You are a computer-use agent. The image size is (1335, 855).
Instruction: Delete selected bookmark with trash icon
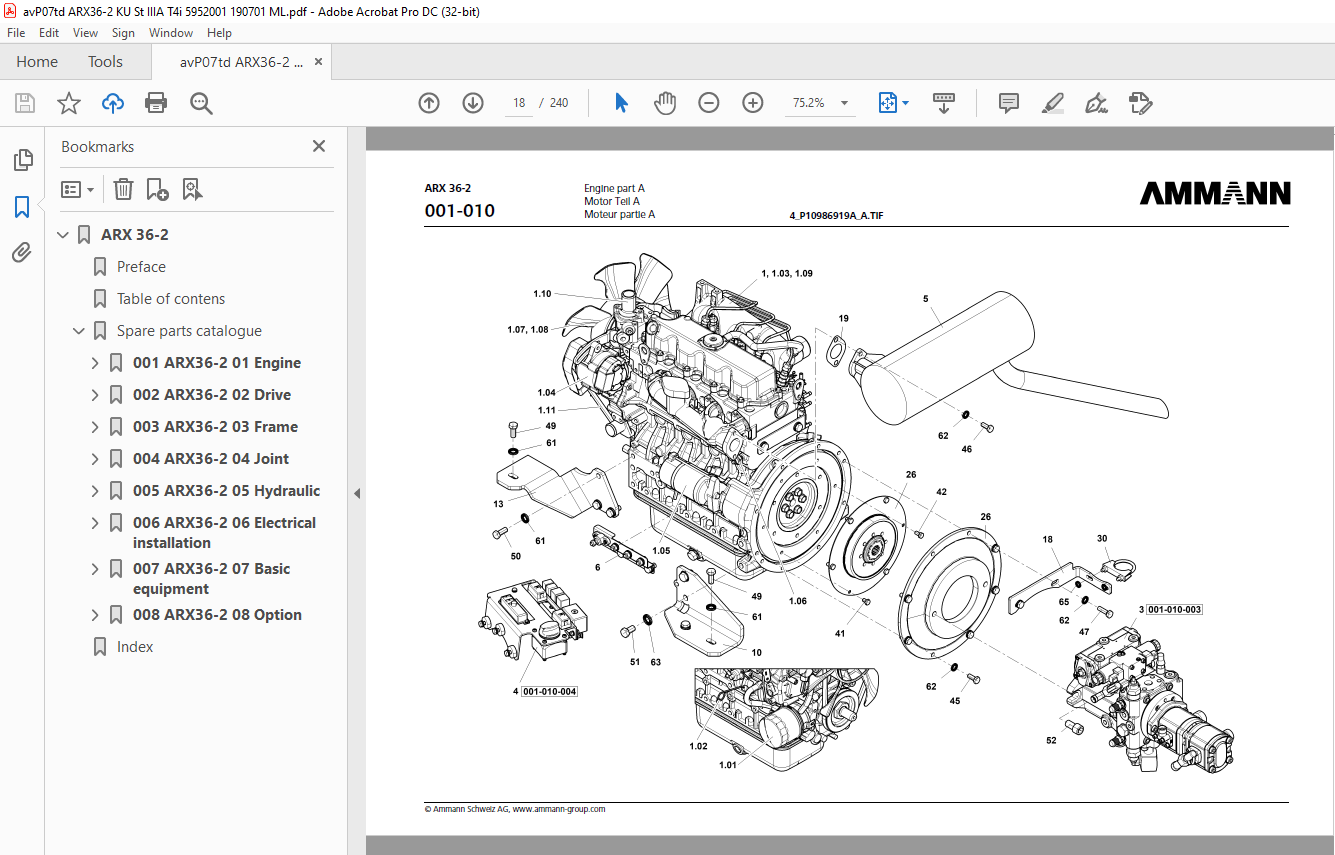pos(123,189)
